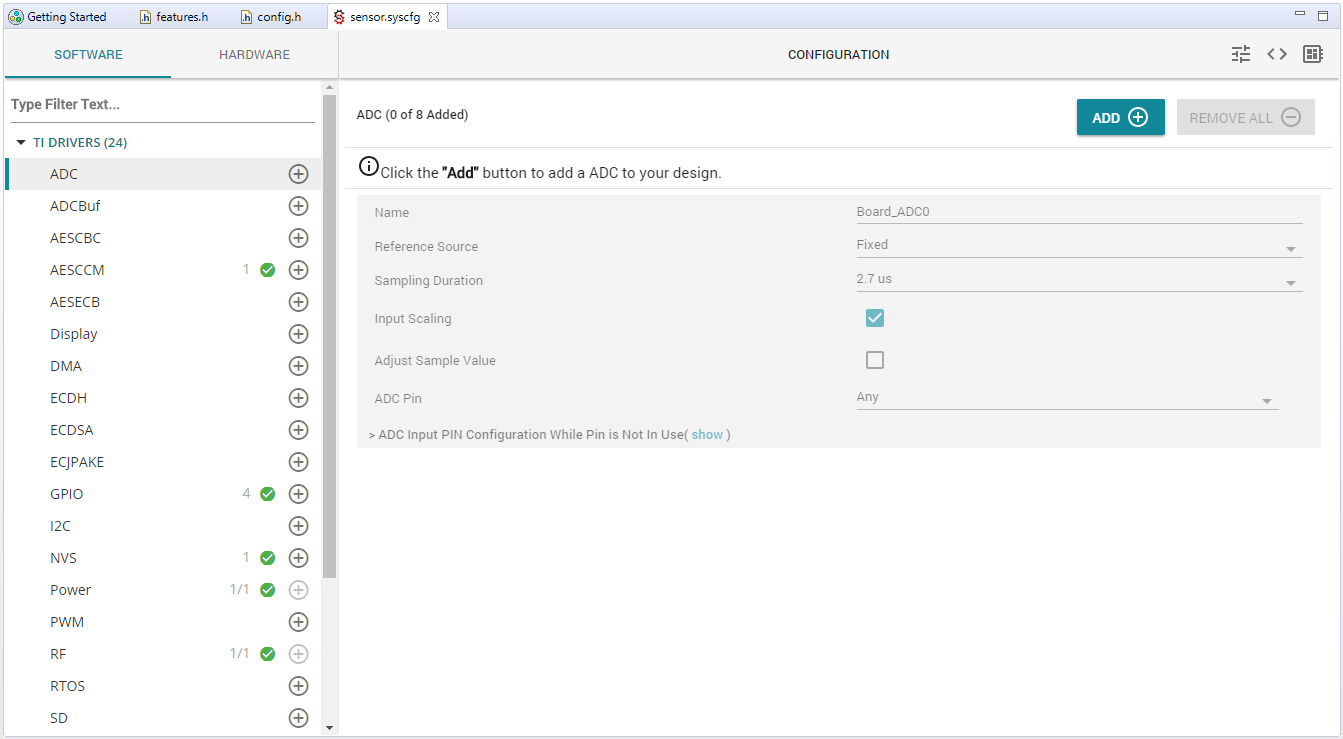The image size is (1343, 739).
Task: Add another NVS instance with plus icon
Action: pyautogui.click(x=298, y=558)
